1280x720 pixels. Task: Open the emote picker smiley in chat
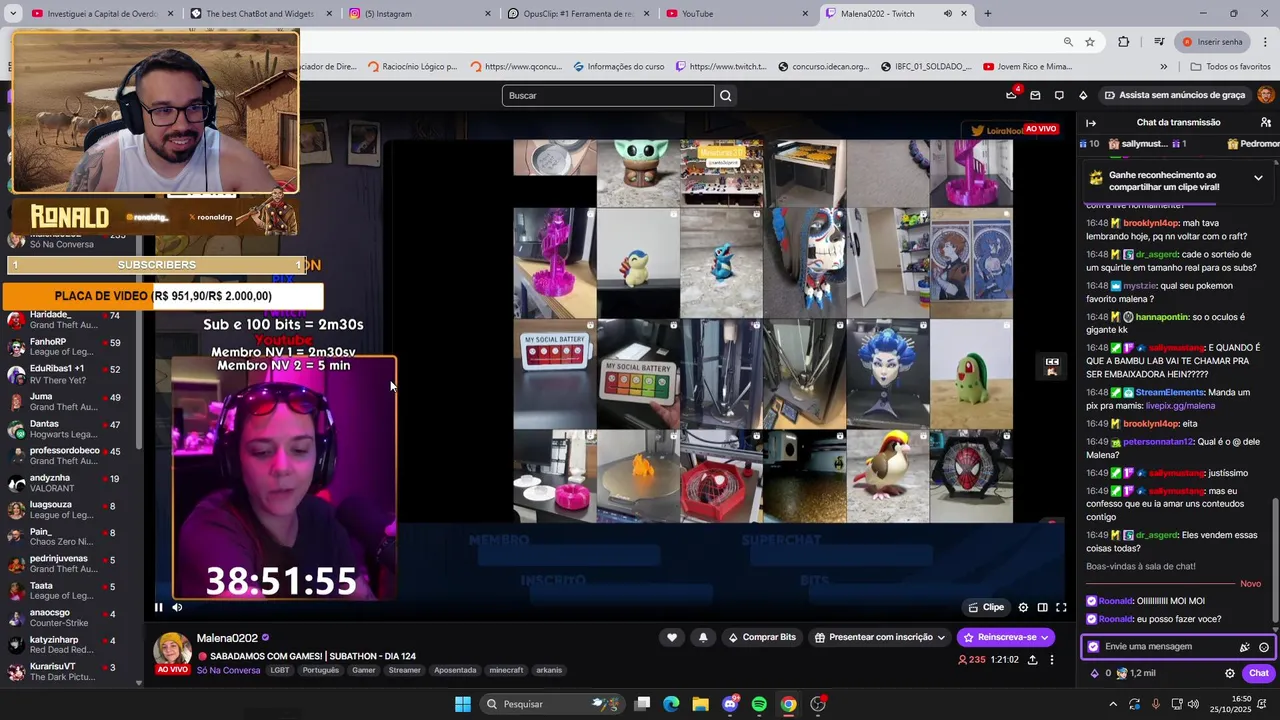click(1264, 647)
